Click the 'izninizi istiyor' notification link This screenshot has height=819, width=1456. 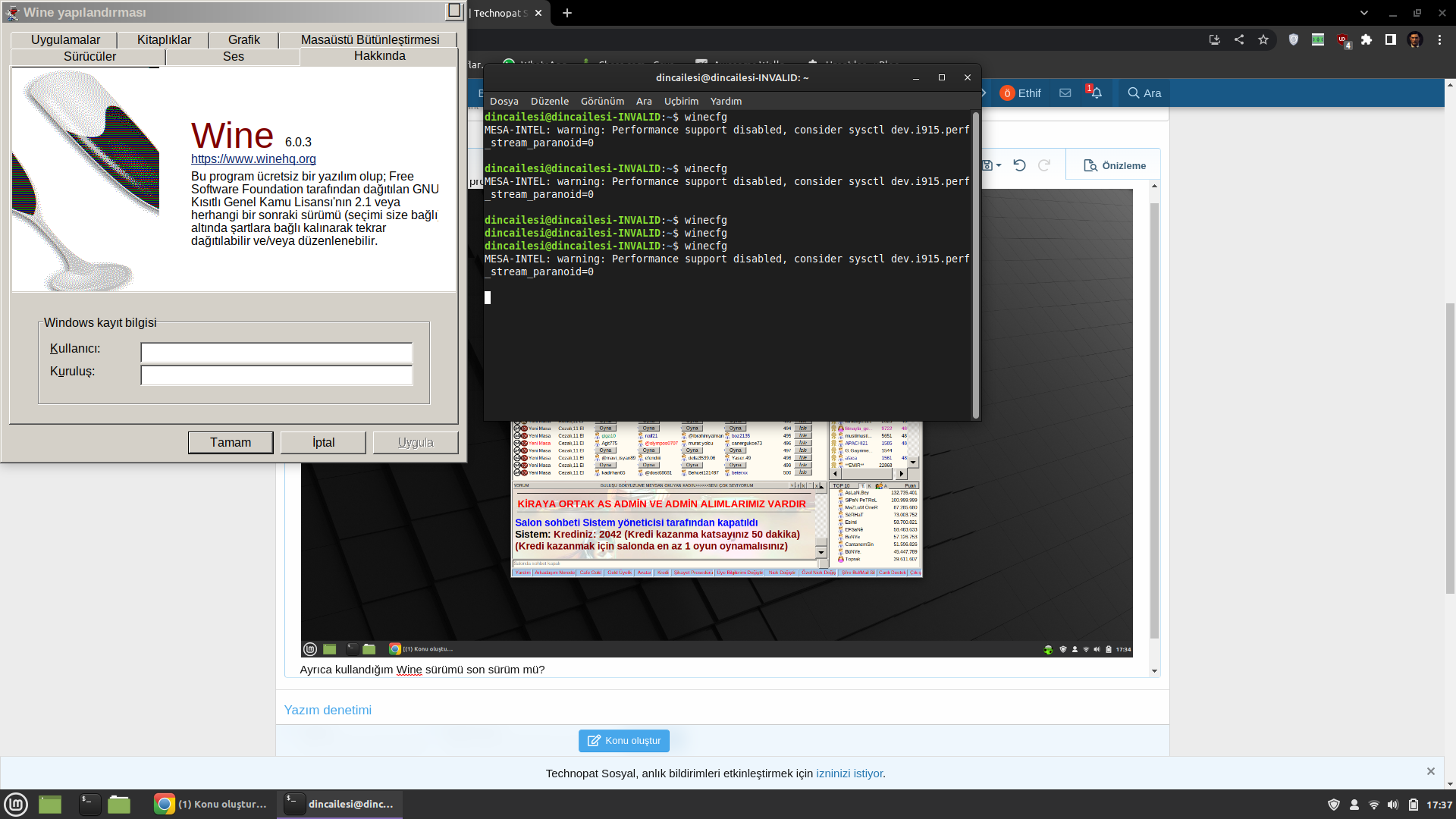pos(849,773)
